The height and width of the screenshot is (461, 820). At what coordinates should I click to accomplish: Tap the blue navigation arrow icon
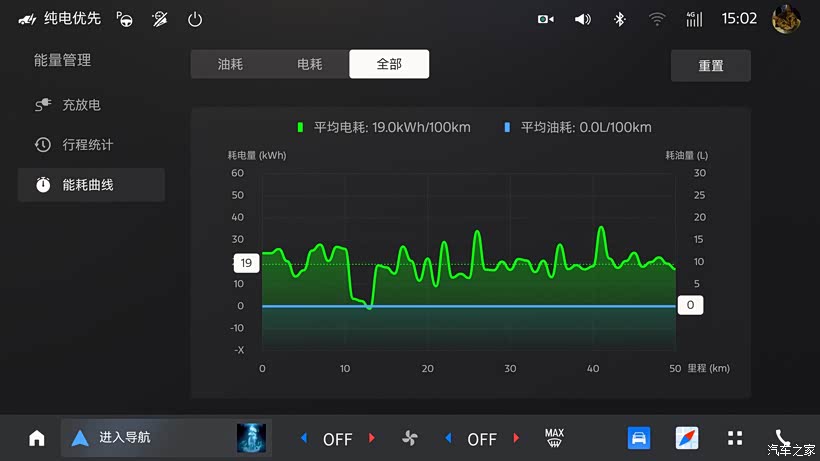point(80,438)
